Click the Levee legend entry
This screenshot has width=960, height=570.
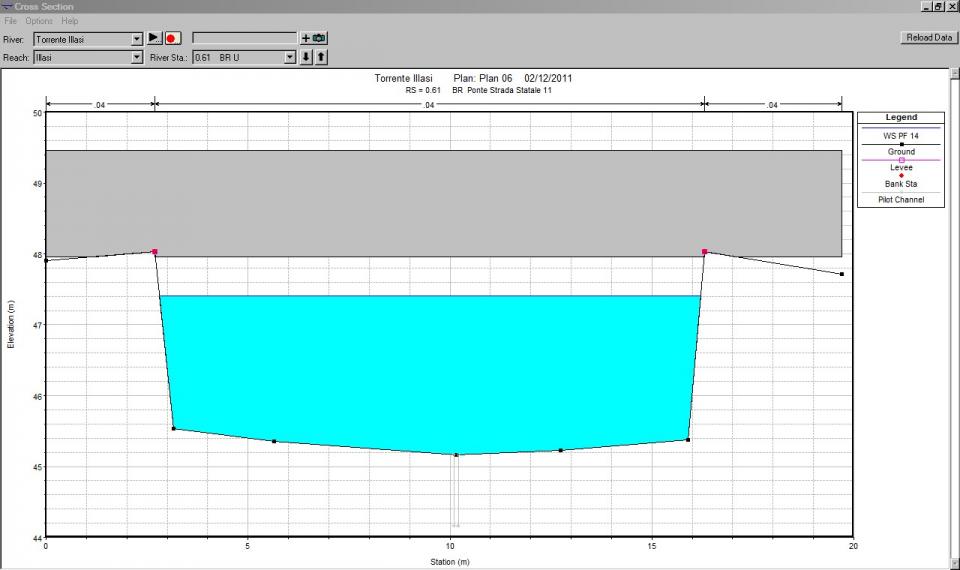[x=901, y=168]
